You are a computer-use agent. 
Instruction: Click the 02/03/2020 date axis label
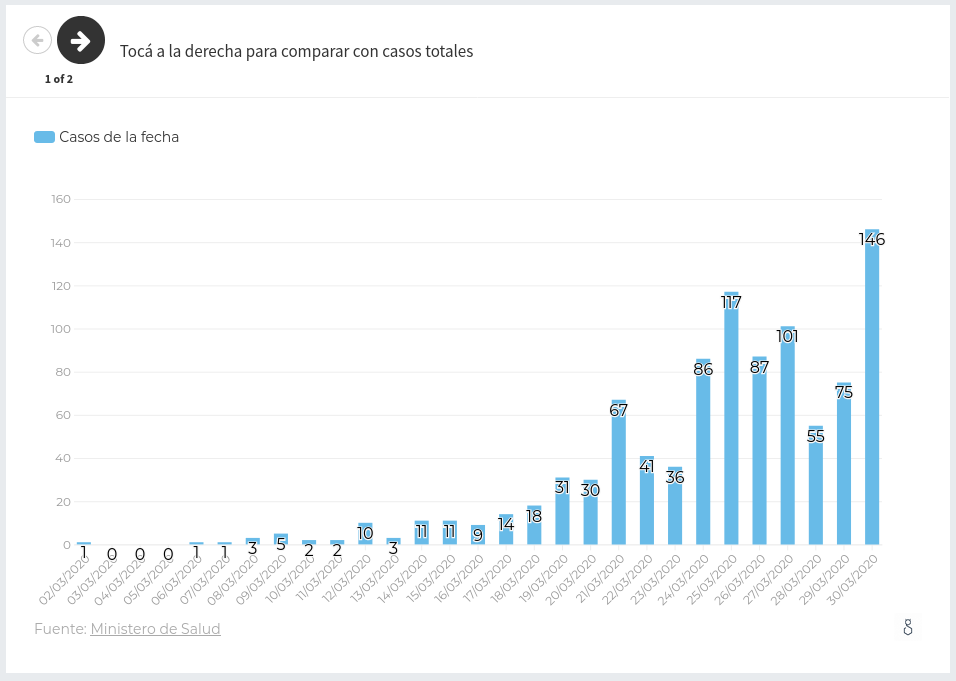coord(64,580)
